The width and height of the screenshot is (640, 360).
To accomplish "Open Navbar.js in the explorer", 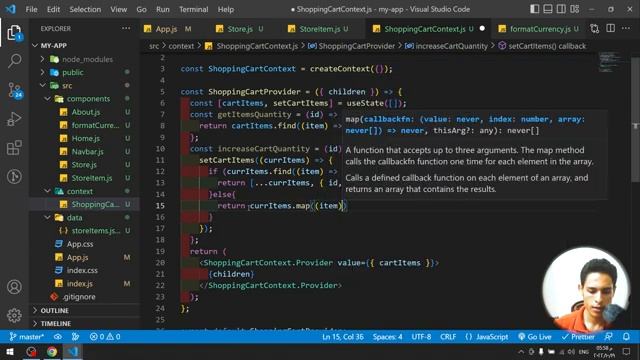I will click(x=84, y=151).
